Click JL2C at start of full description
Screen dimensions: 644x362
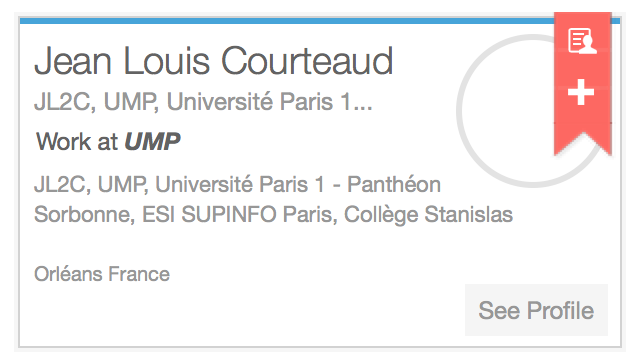point(62,184)
